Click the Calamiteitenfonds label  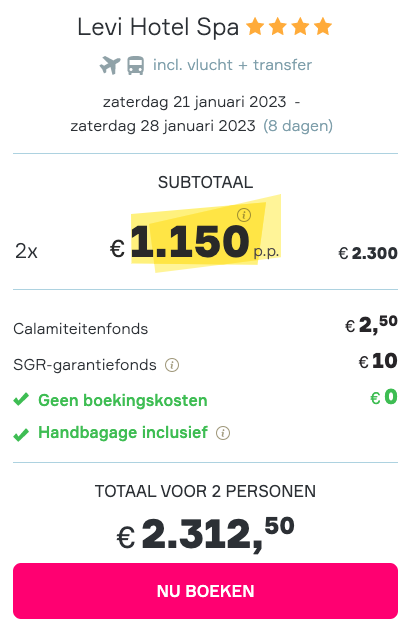click(x=81, y=329)
